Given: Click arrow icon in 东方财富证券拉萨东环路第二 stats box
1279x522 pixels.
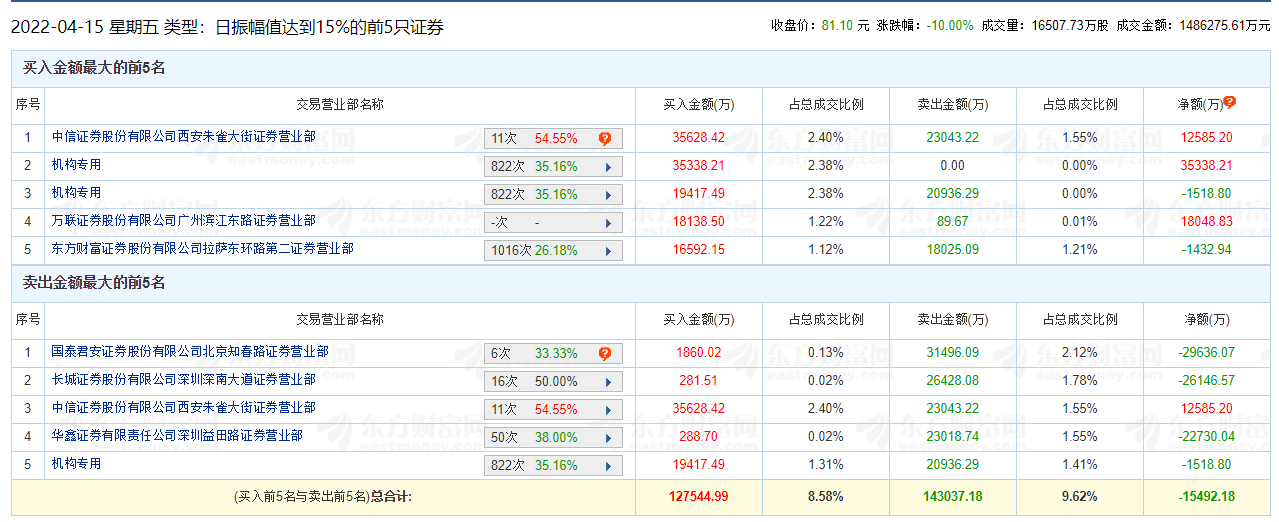Looking at the screenshot, I should pyautogui.click(x=608, y=251).
